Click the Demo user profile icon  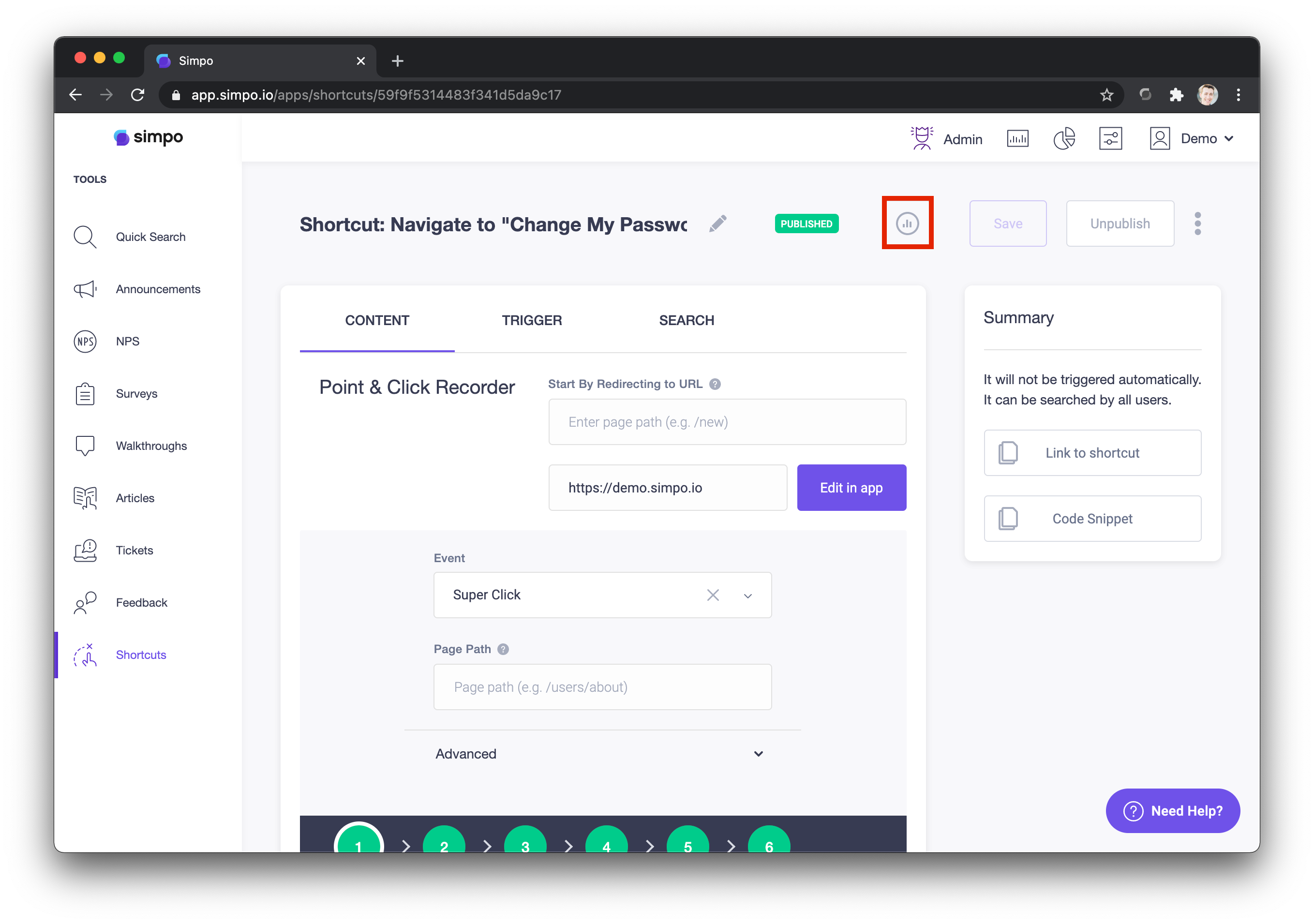coord(1160,138)
